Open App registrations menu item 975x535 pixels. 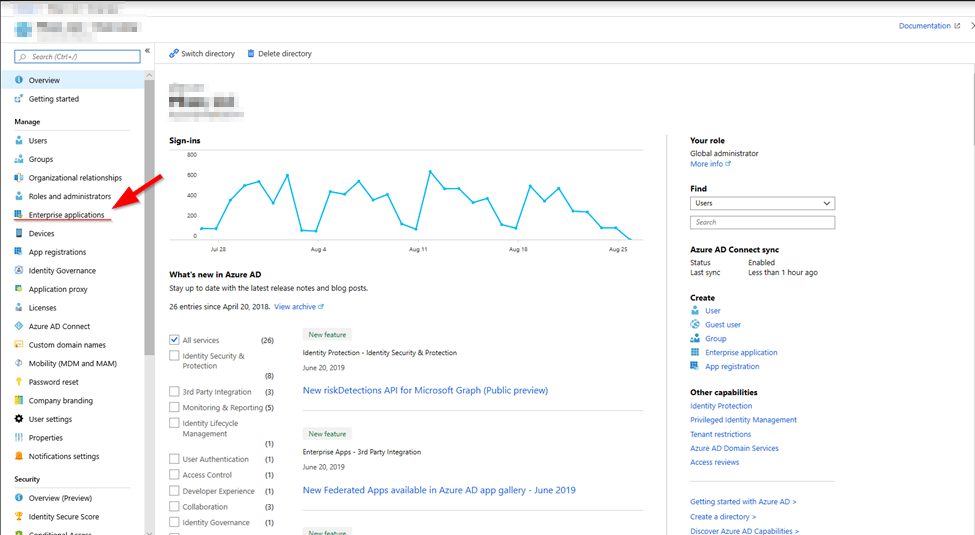click(57, 252)
